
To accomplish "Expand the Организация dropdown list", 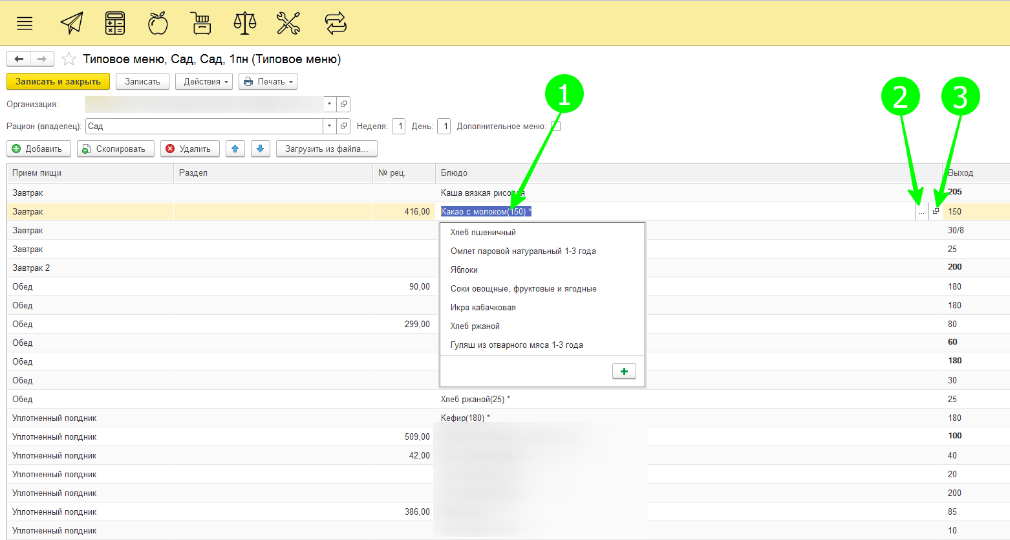I will [x=329, y=104].
